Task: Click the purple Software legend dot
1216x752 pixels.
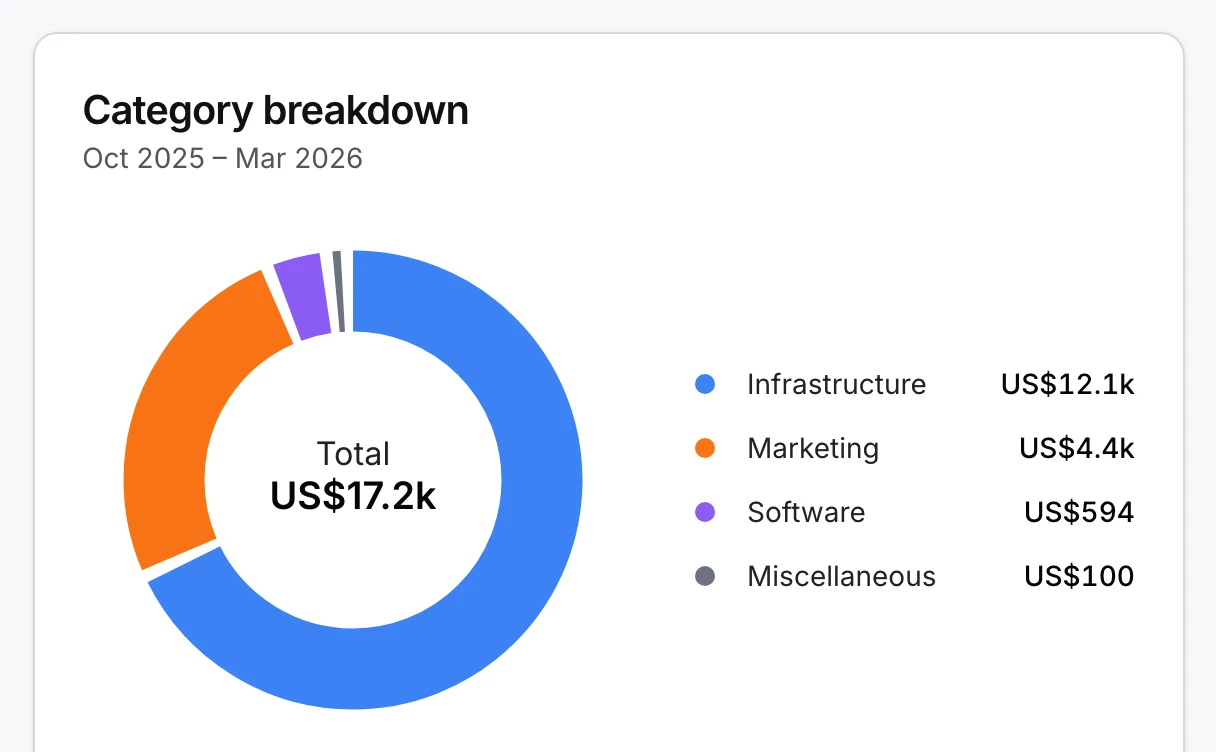Action: 706,512
